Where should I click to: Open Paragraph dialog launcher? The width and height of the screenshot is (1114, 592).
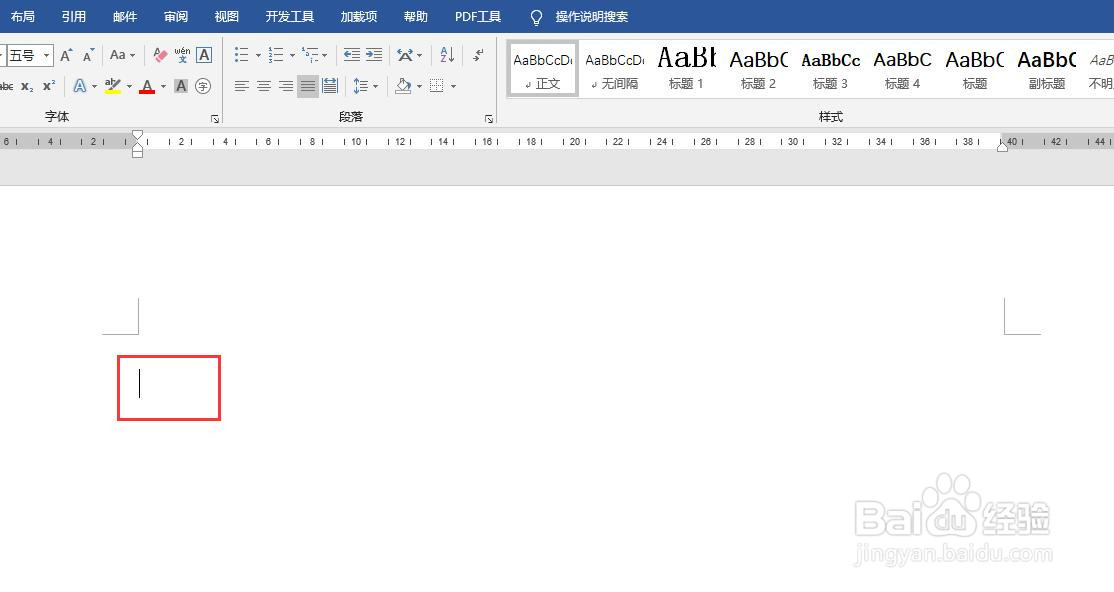coord(489,119)
